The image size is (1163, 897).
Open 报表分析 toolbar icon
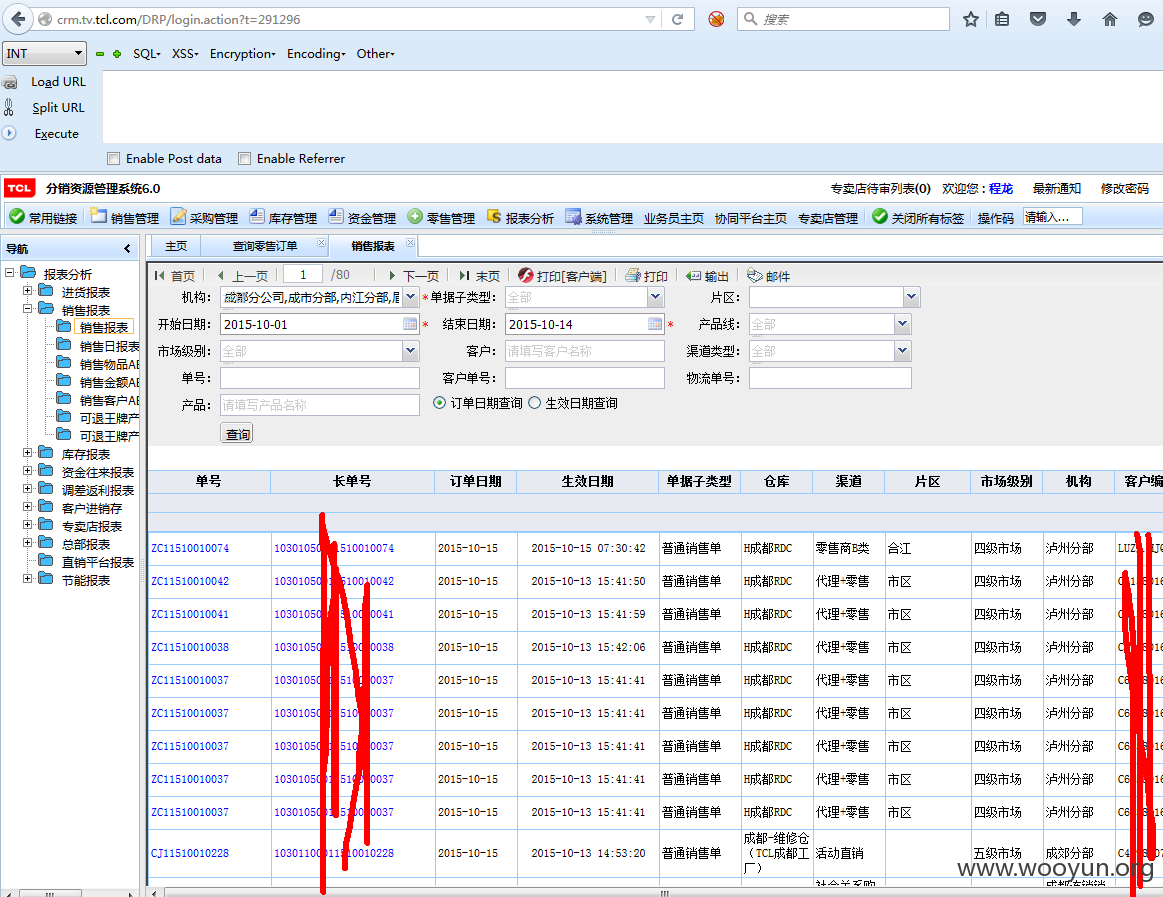coord(494,216)
